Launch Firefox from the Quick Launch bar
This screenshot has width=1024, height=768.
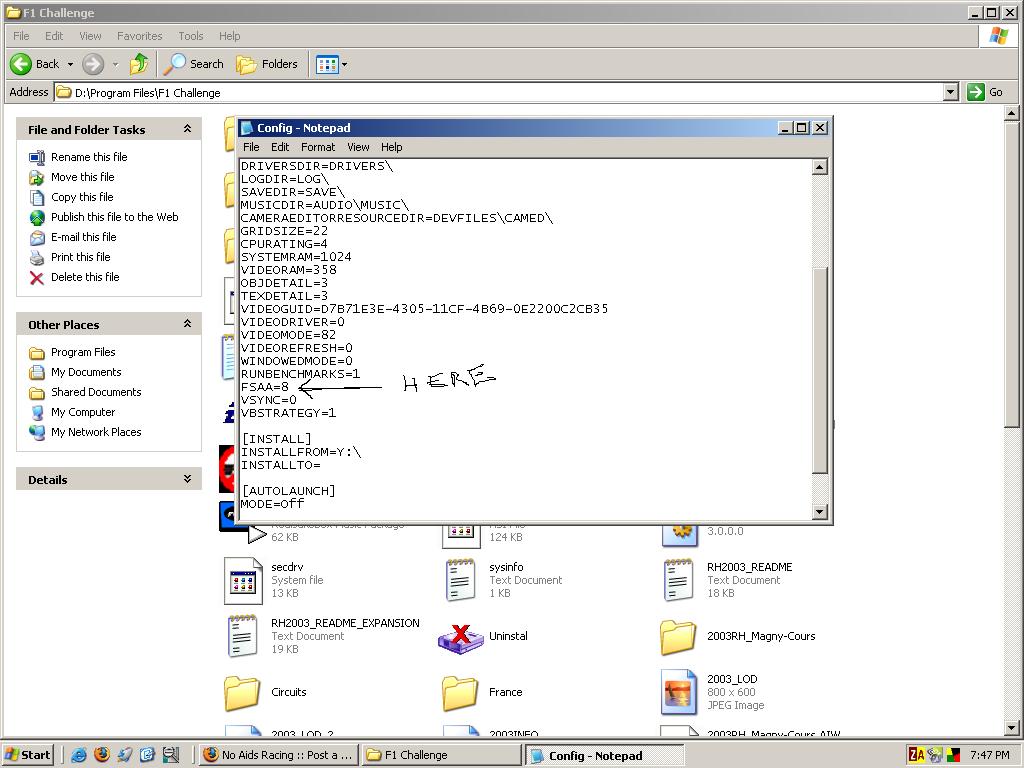coord(101,755)
